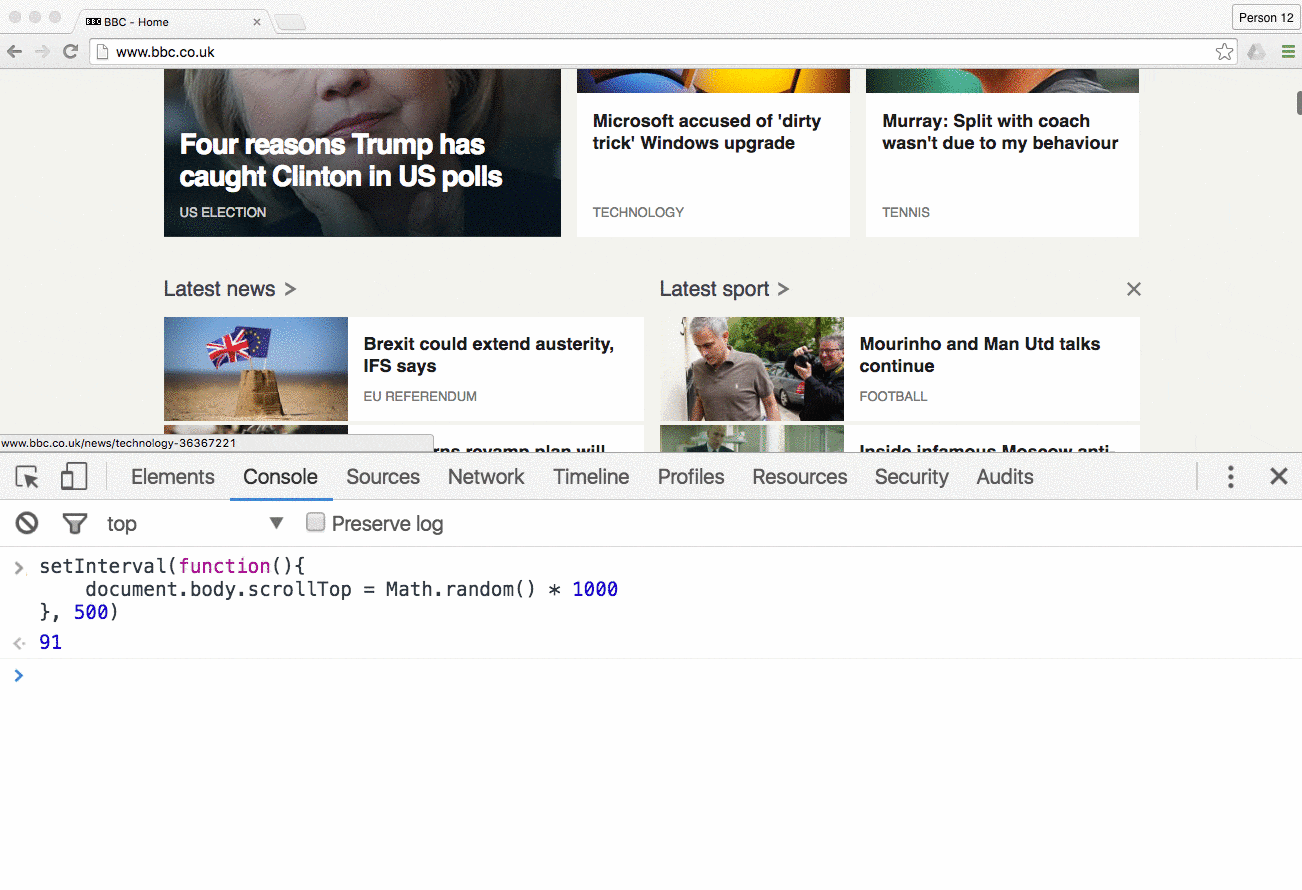This screenshot has height=890, width=1302.
Task: Click the TENNIS category label
Action: click(906, 212)
